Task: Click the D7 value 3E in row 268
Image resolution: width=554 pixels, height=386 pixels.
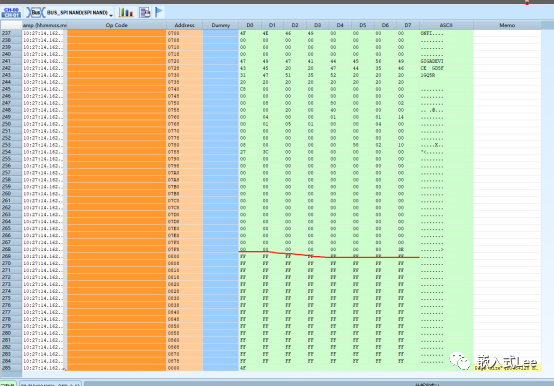Action: [401, 249]
